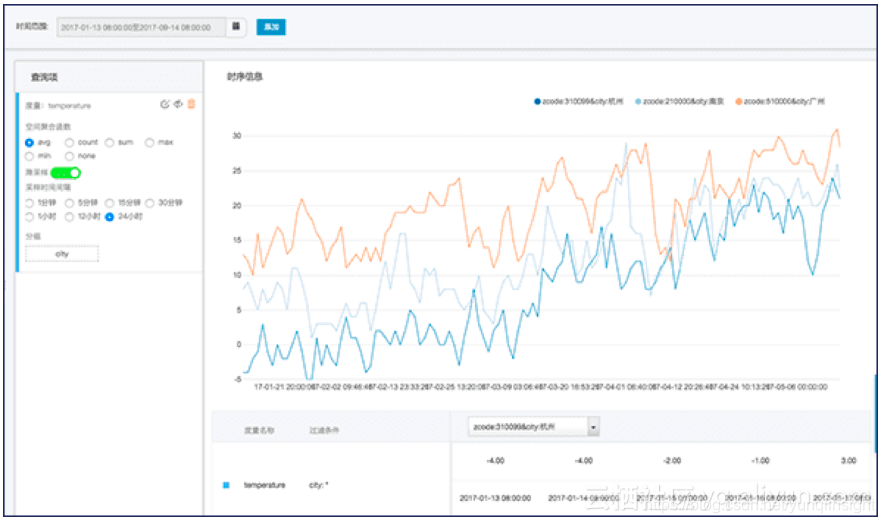Choose the 30分钟 sampling interval
Viewport: 885px width, 523px height.
(150, 203)
